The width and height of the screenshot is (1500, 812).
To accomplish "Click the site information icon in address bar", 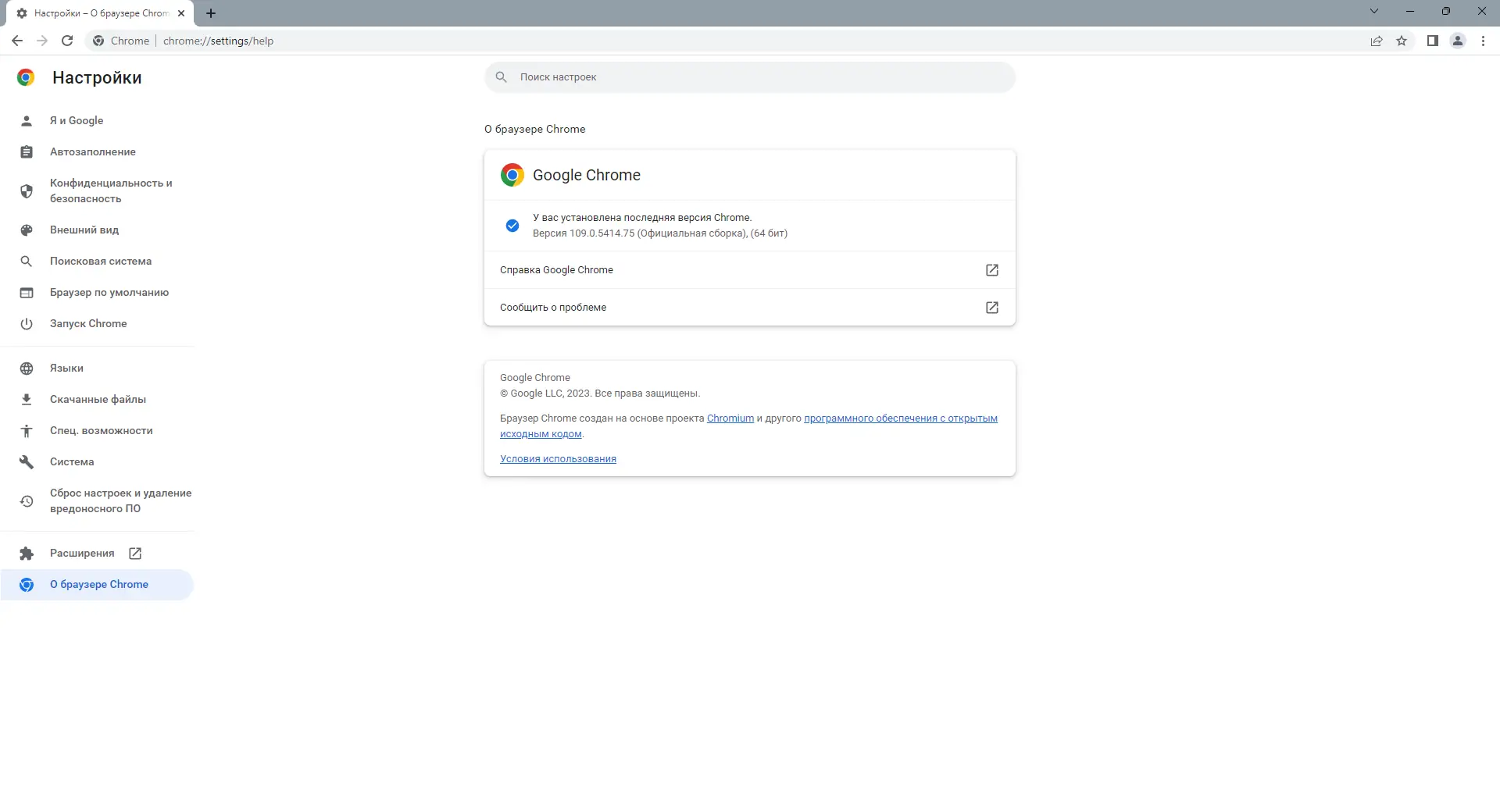I will click(x=98, y=41).
